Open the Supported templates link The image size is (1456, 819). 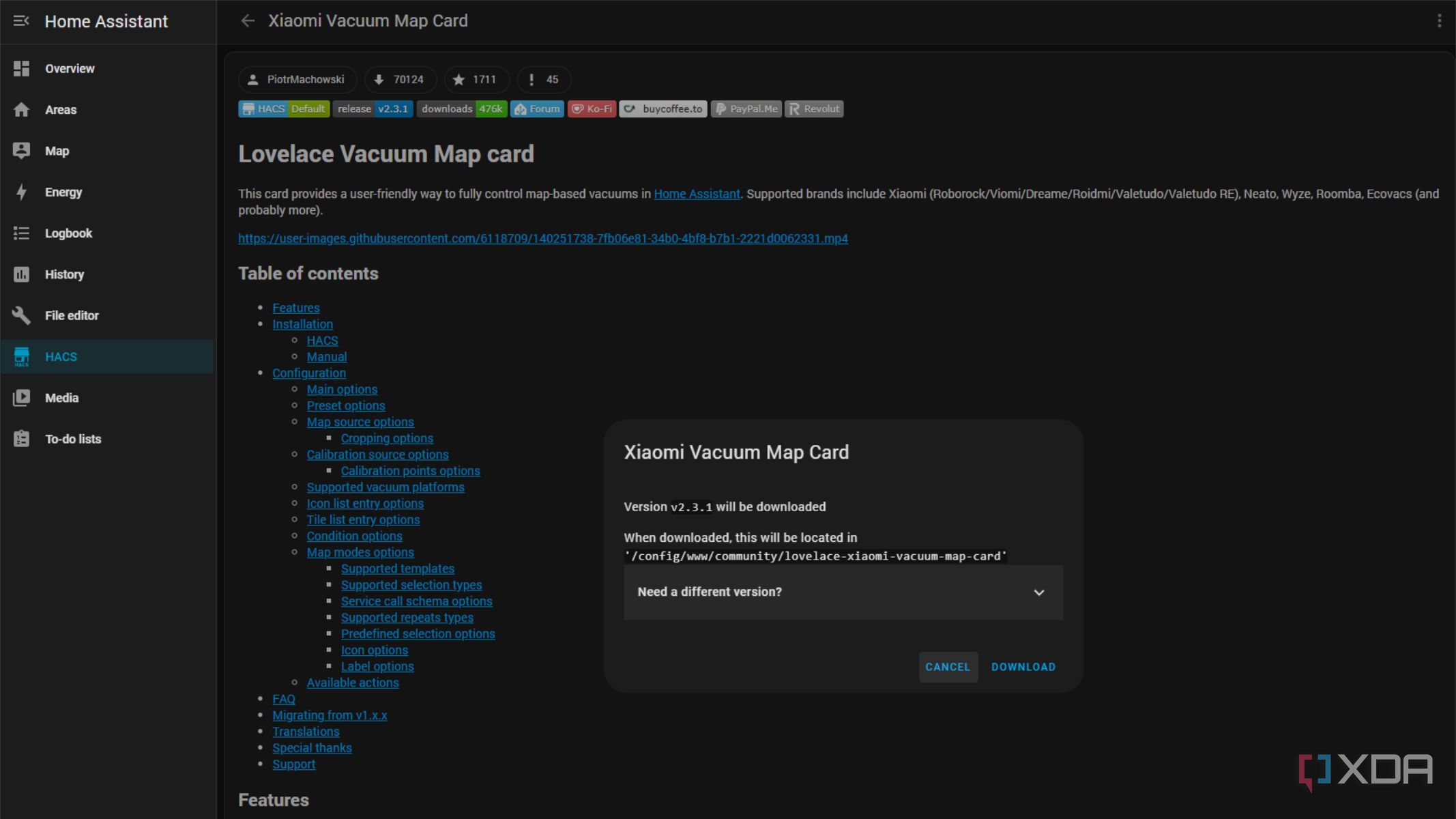tap(398, 569)
